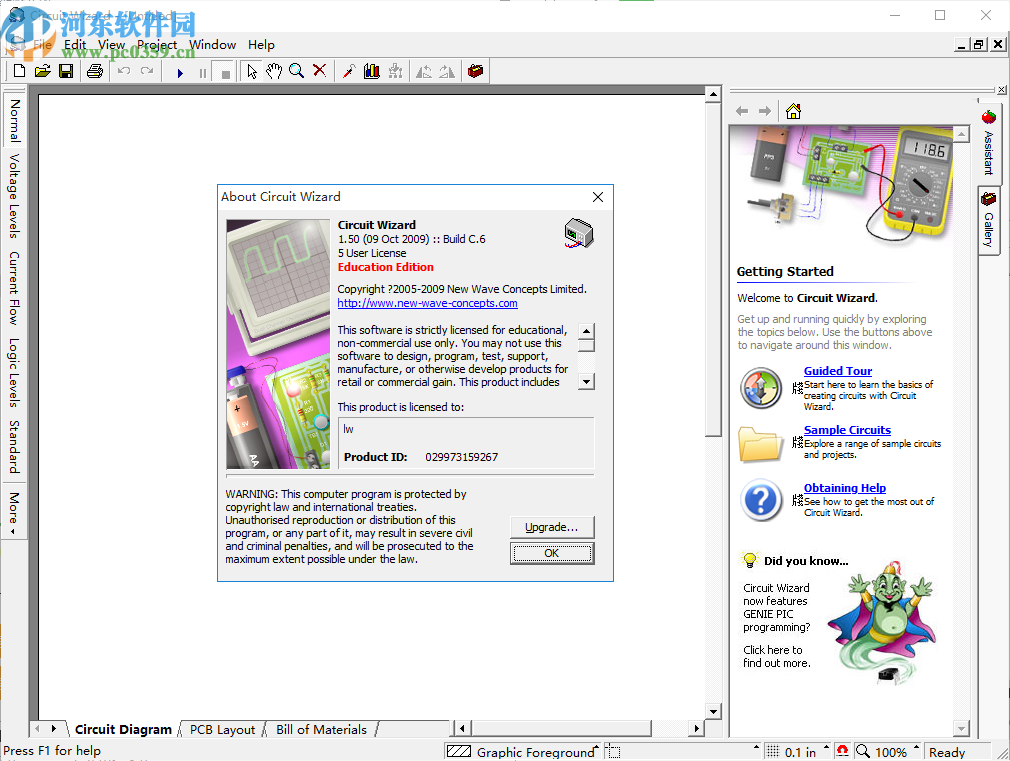Open the View menu
The image size is (1010, 761).
(111, 44)
